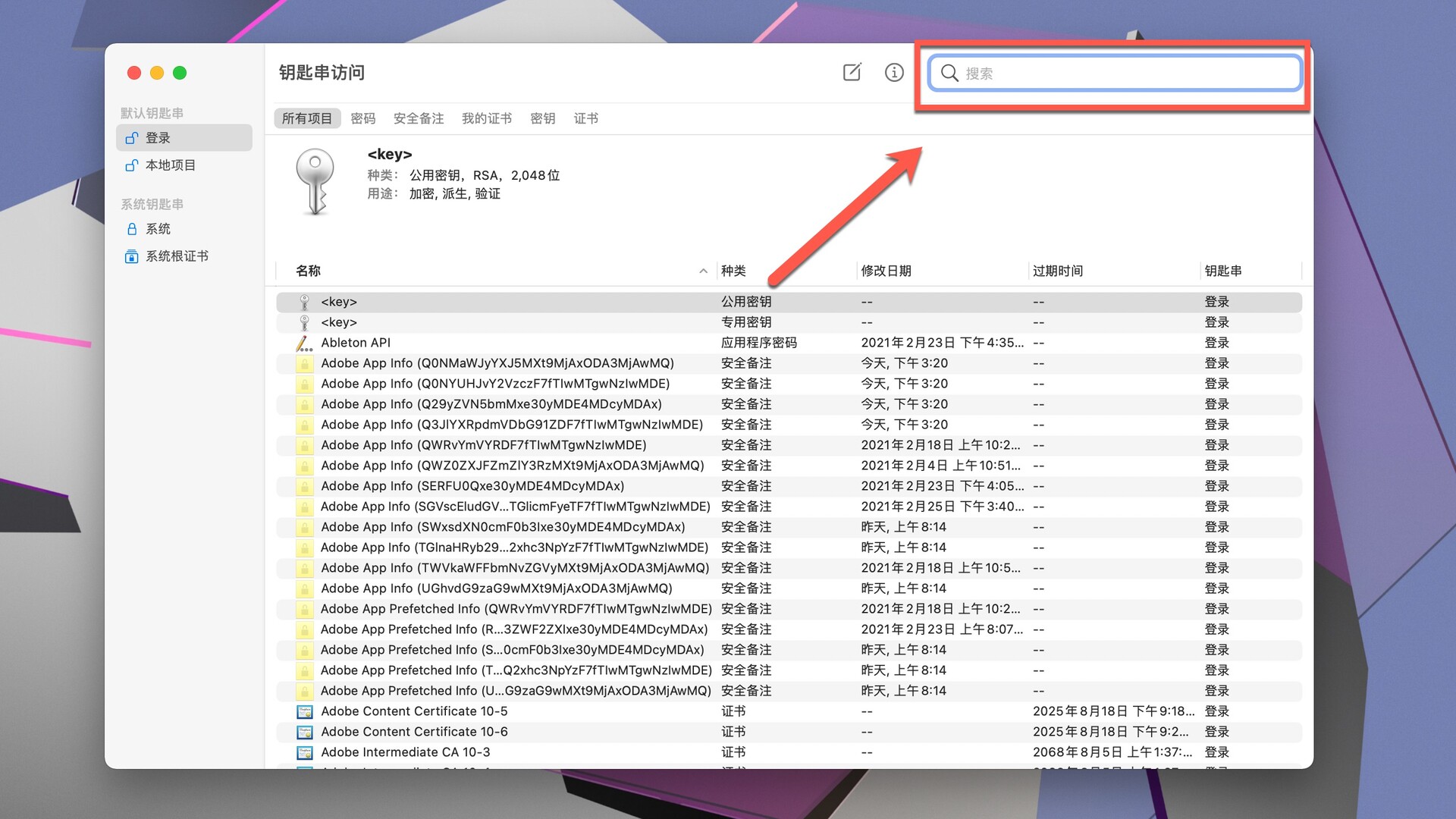Switch to the 密钥 tab
Image resolution: width=1456 pixels, height=819 pixels.
542,118
